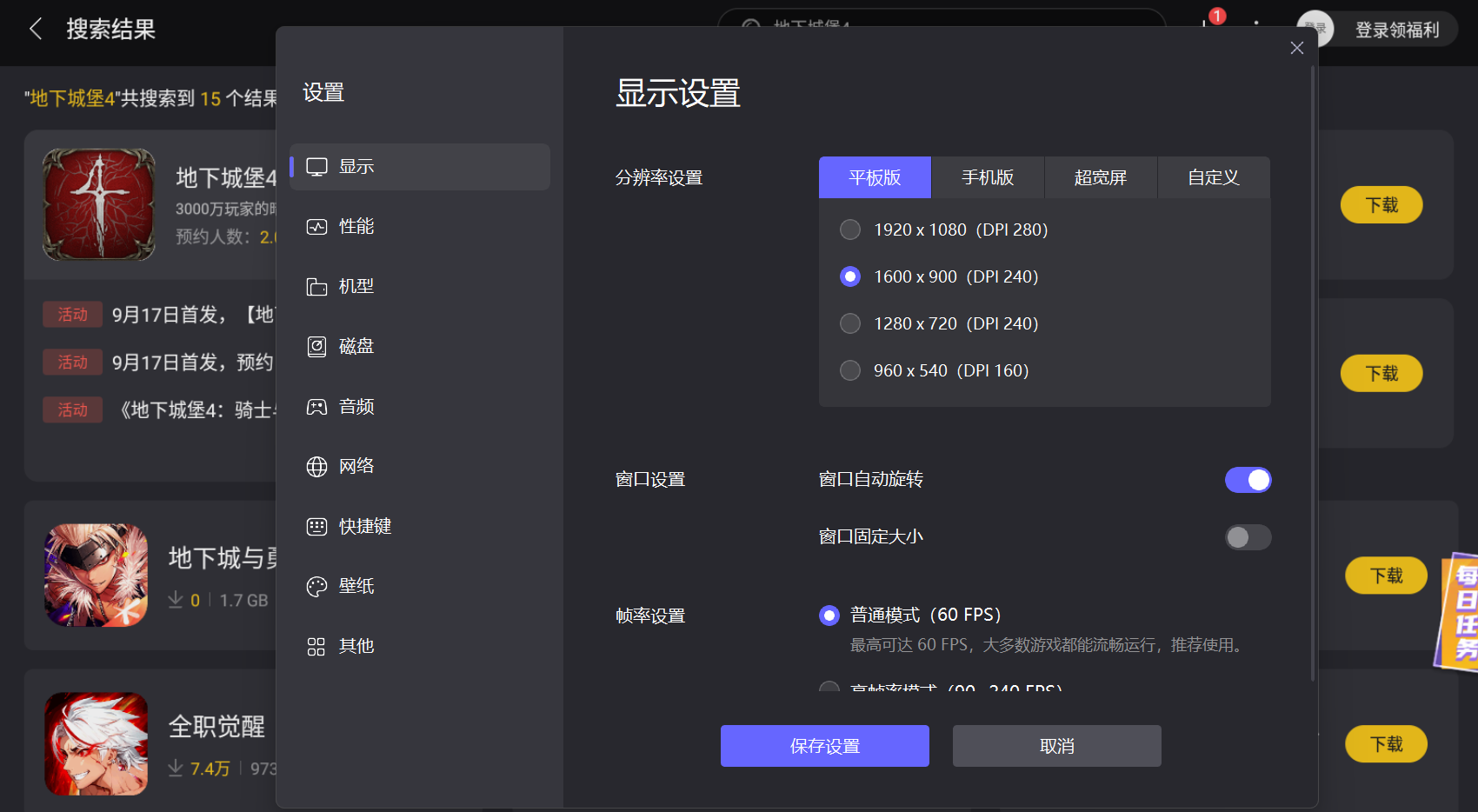Open the 其他 other settings

[x=420, y=647]
